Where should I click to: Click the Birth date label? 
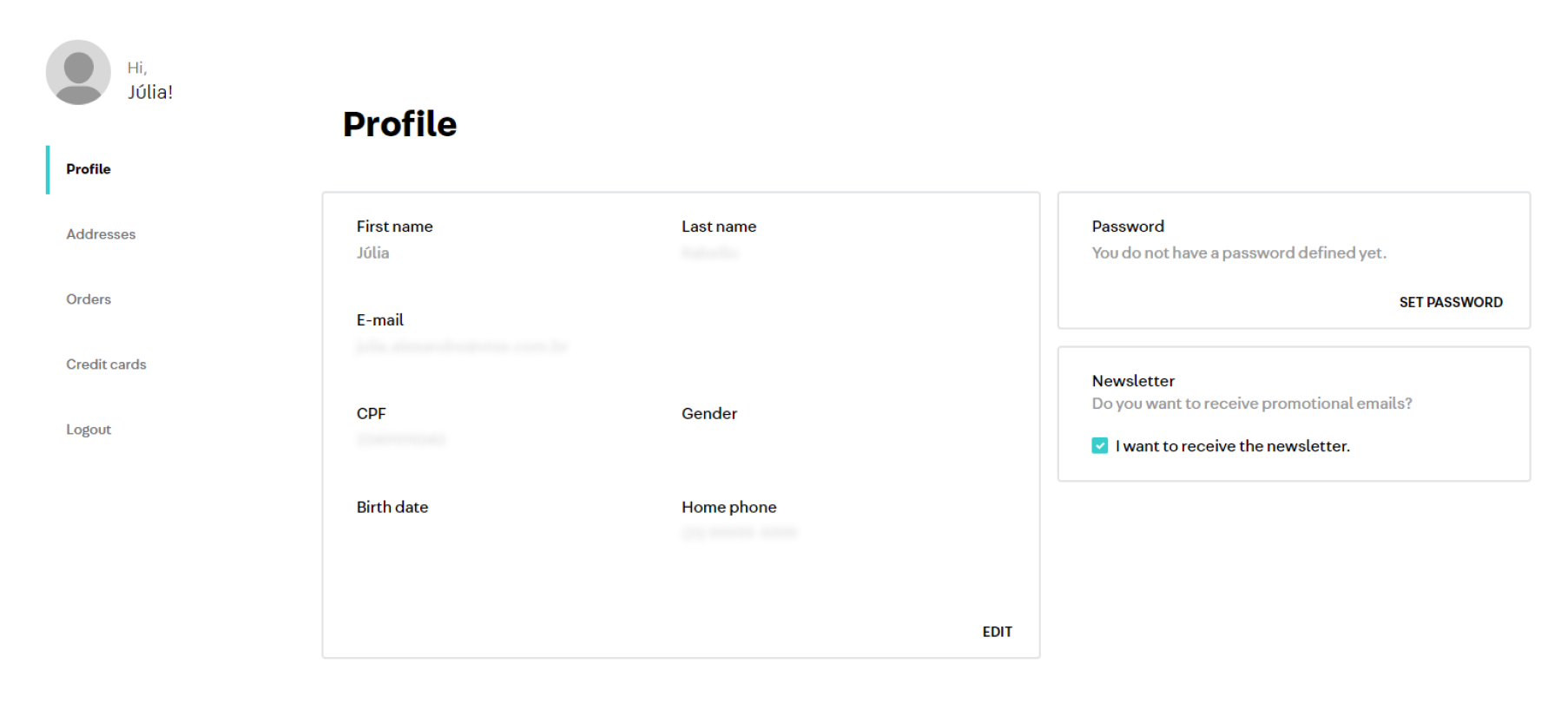point(392,506)
